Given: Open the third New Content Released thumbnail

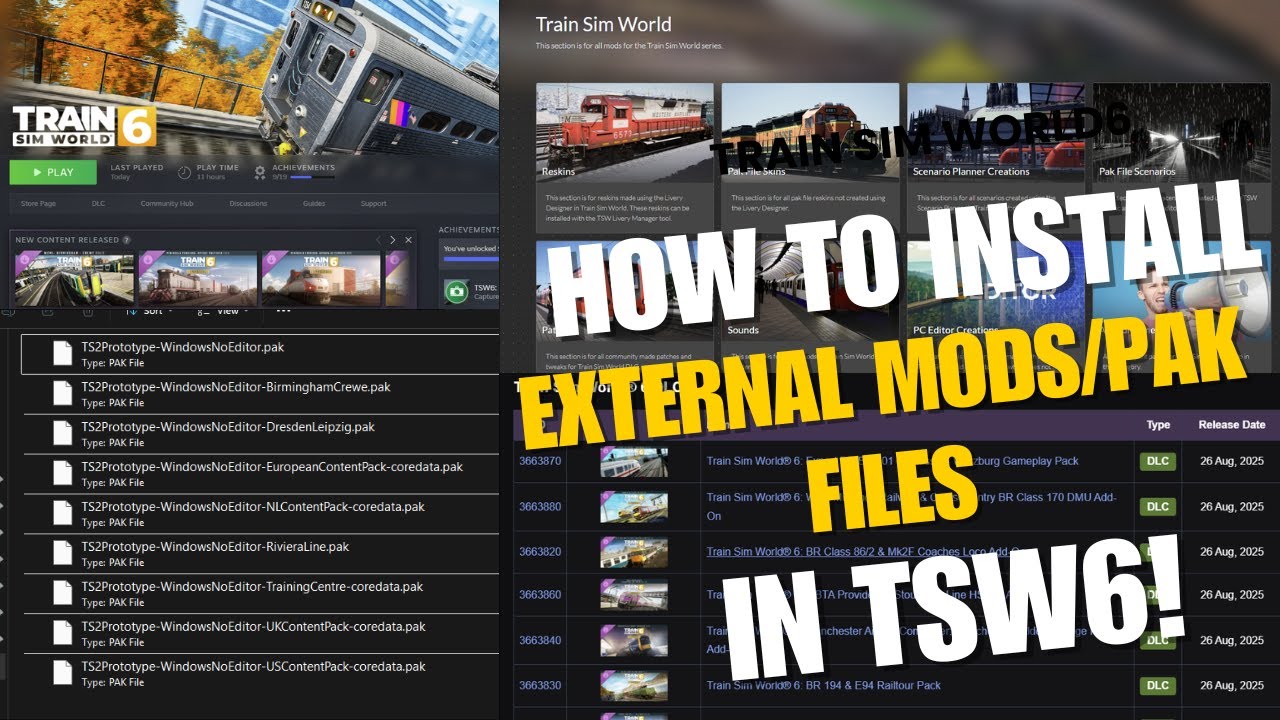Looking at the screenshot, I should click(x=321, y=279).
